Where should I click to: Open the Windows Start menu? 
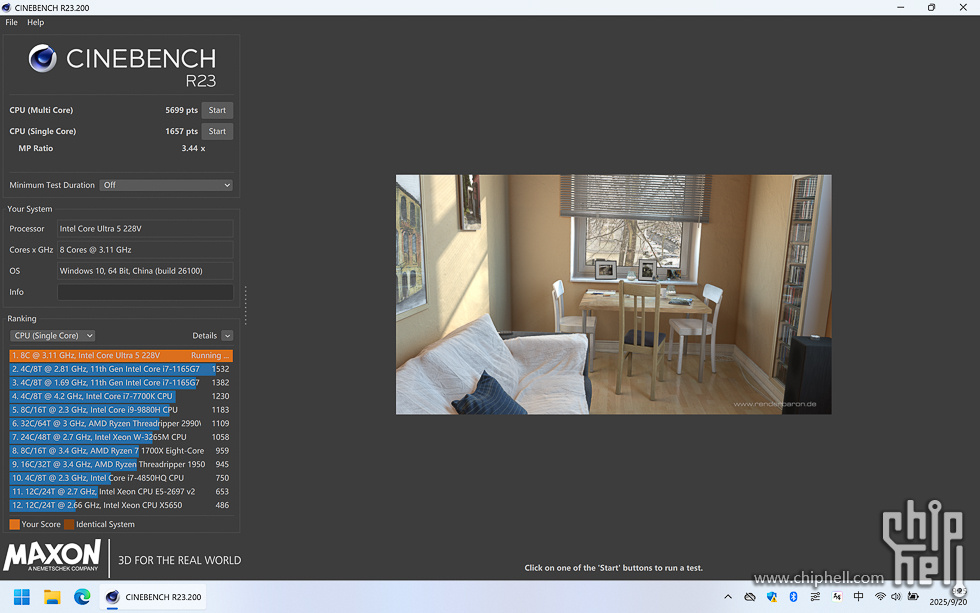(22, 597)
